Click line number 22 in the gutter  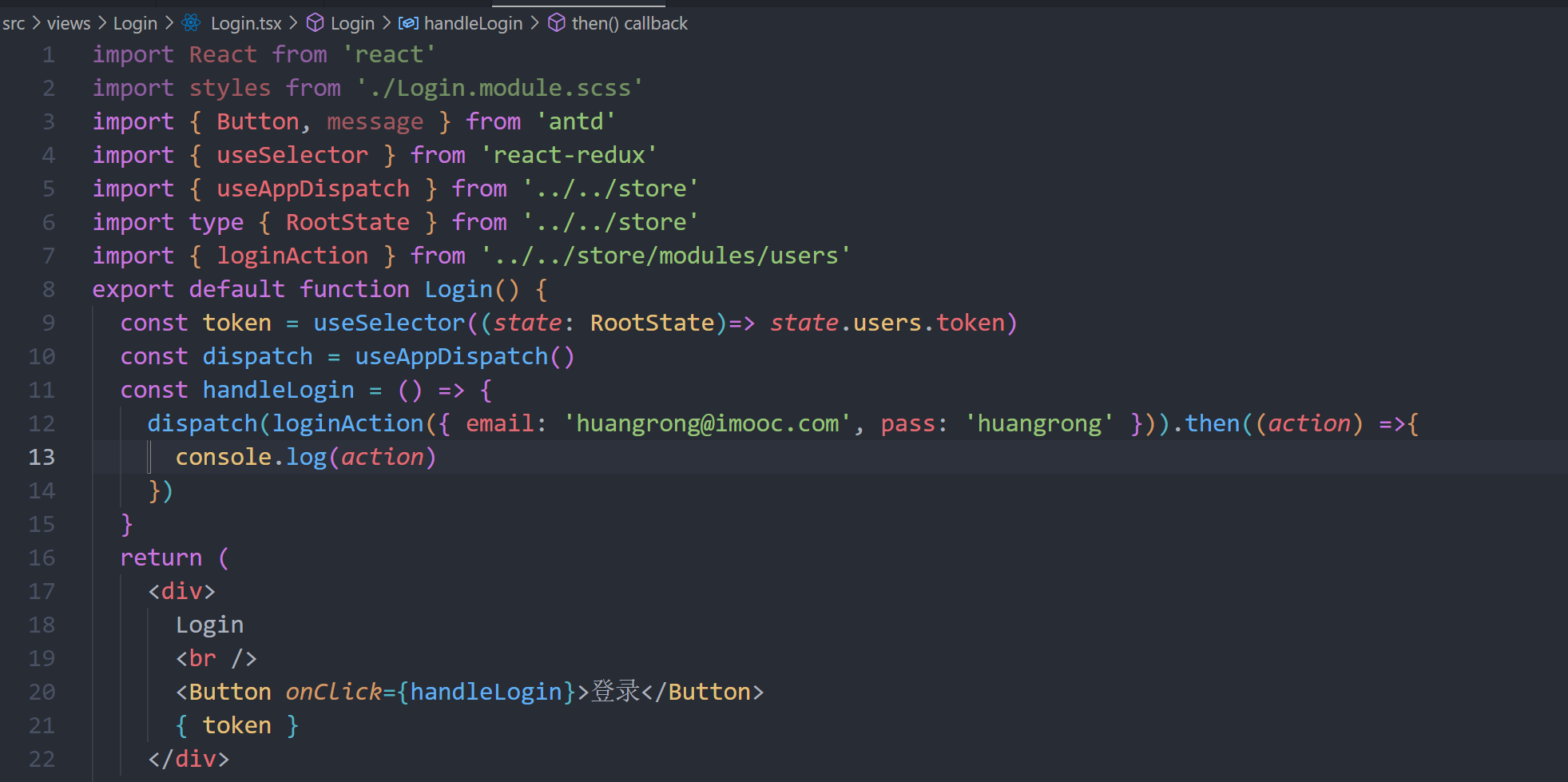pyautogui.click(x=42, y=759)
